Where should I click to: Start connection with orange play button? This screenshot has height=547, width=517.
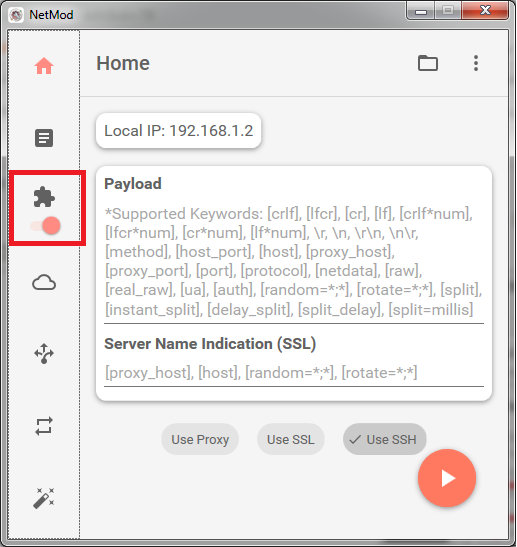pyautogui.click(x=447, y=478)
